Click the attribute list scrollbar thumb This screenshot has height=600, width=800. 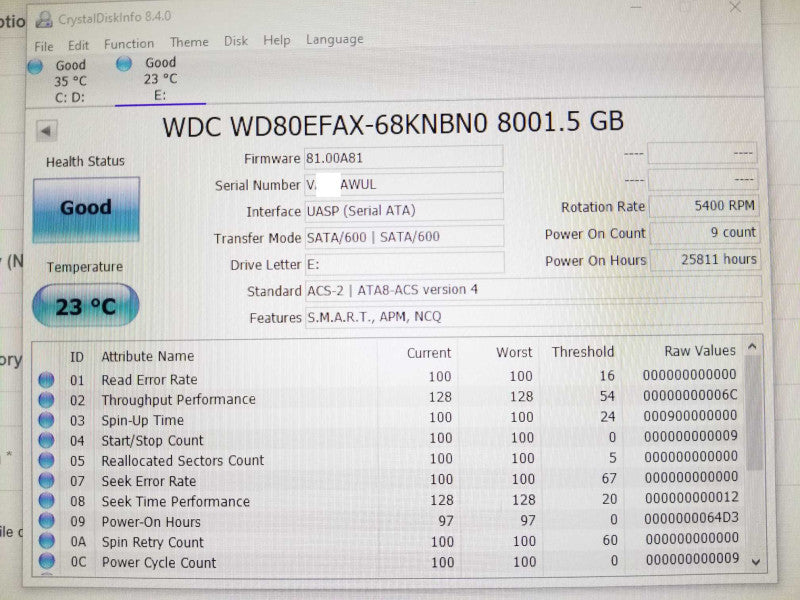point(754,412)
